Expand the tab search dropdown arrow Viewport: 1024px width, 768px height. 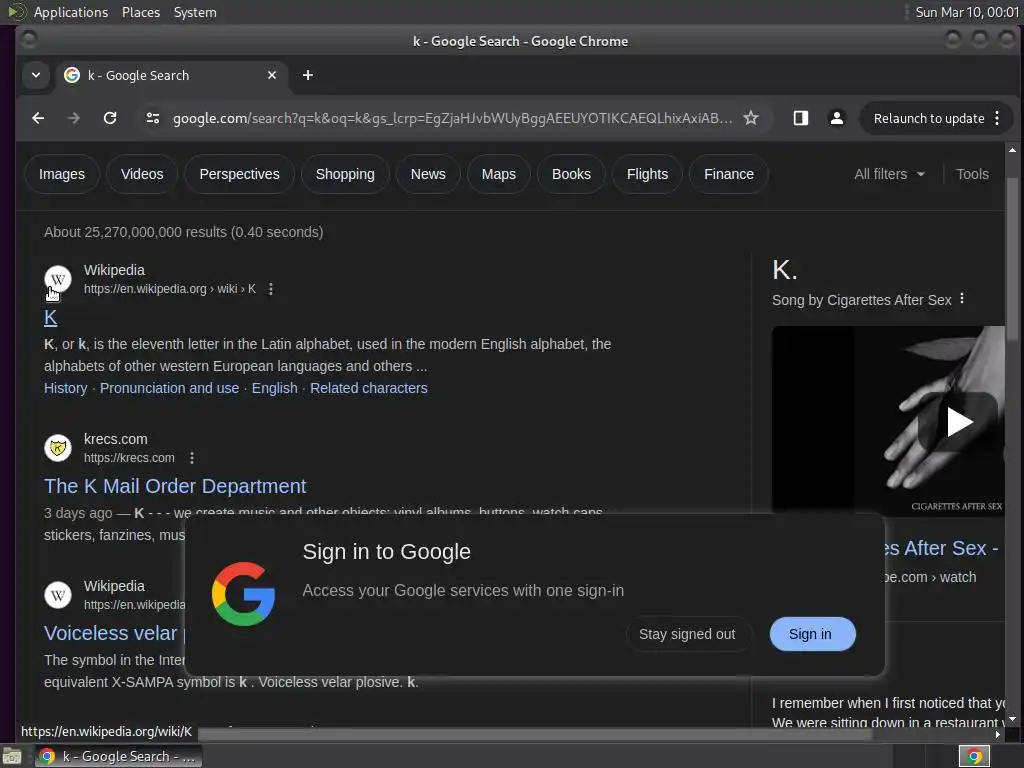(x=36, y=75)
